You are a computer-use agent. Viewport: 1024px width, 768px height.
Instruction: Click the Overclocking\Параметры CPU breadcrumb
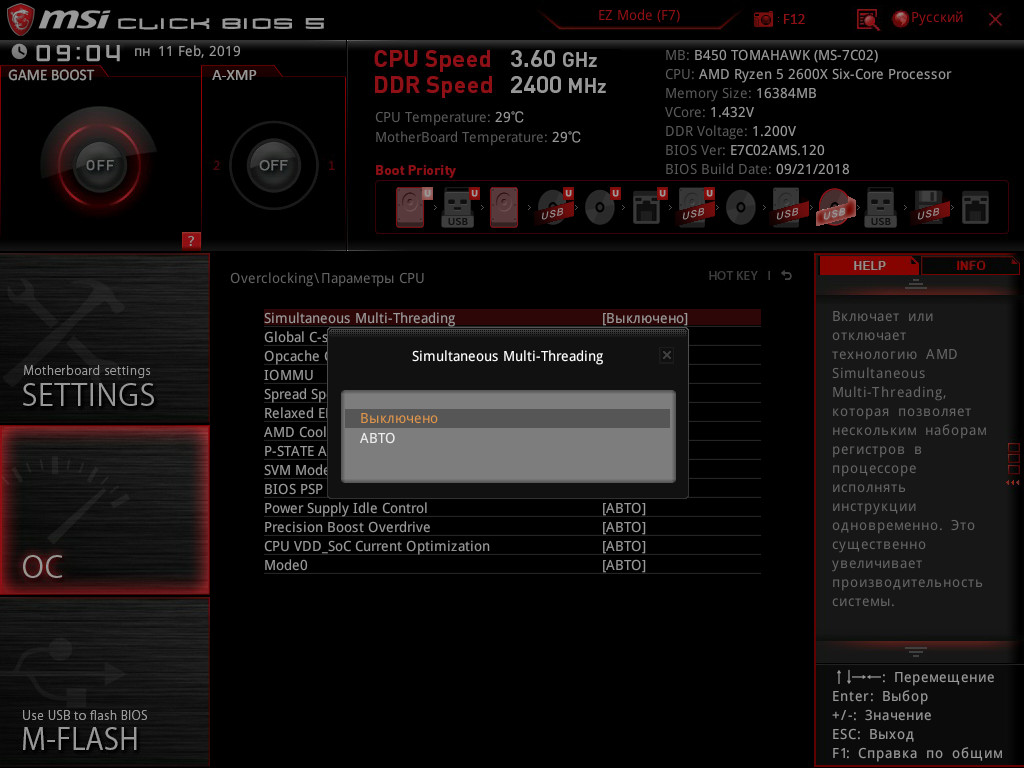click(x=327, y=278)
